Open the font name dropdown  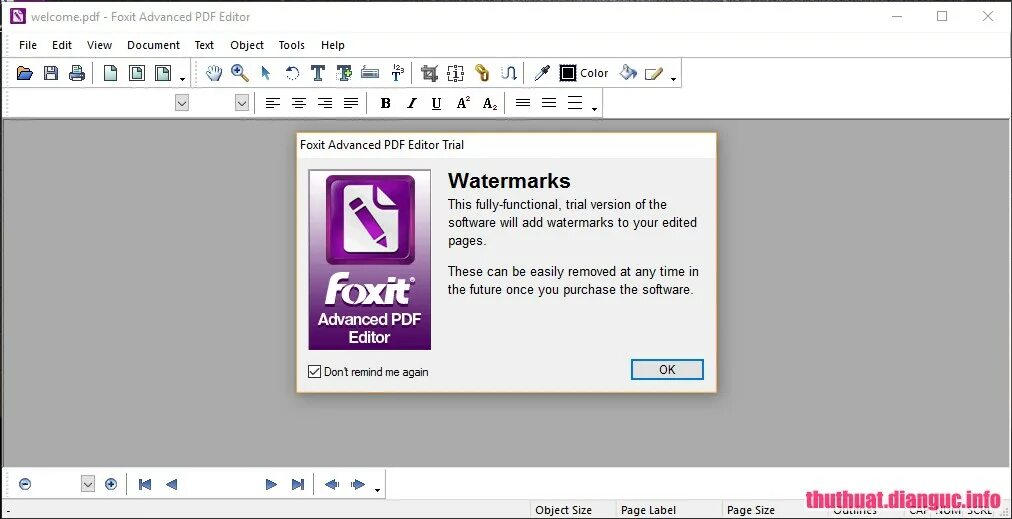coord(182,103)
